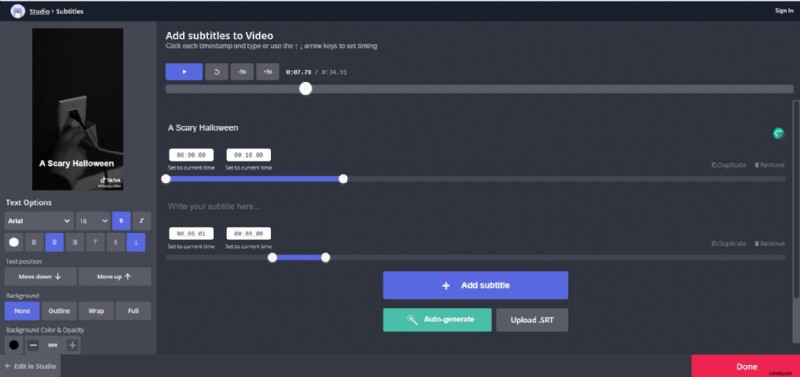Screen dimensions: 800x377
Task: Open the white text color swatch
Action: click(x=14, y=242)
